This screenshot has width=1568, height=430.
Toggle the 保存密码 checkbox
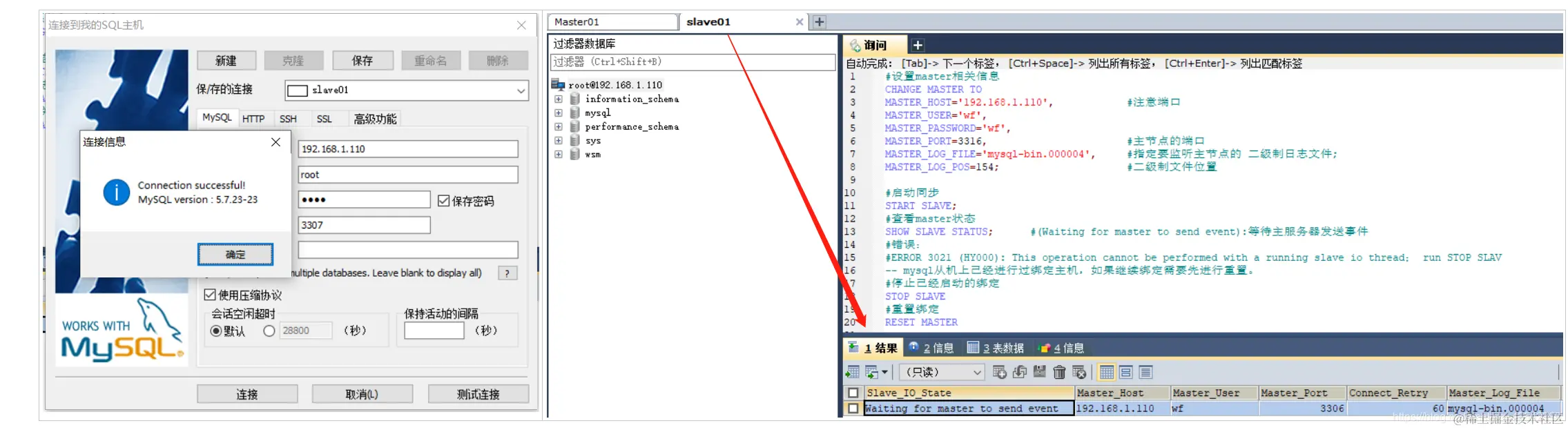(444, 201)
